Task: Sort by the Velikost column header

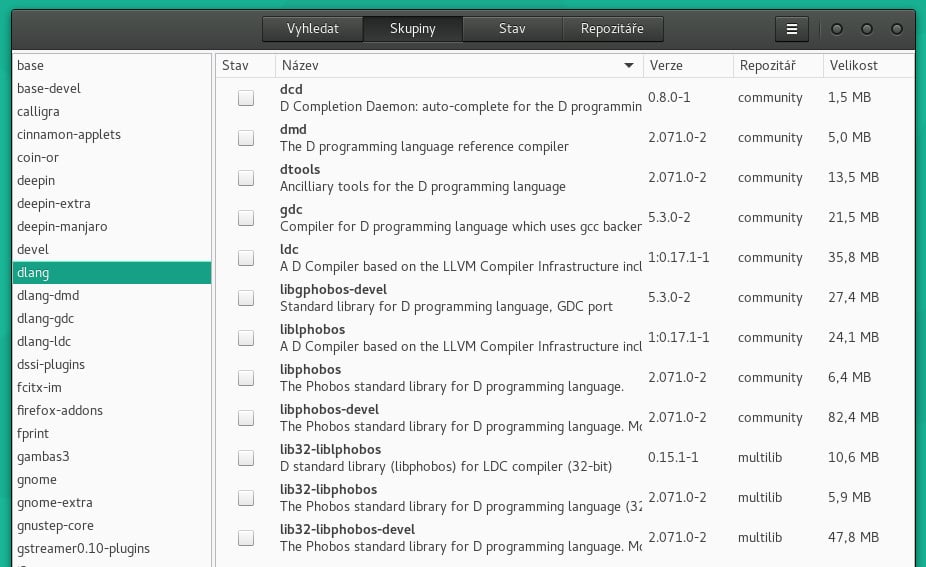Action: coord(868,66)
